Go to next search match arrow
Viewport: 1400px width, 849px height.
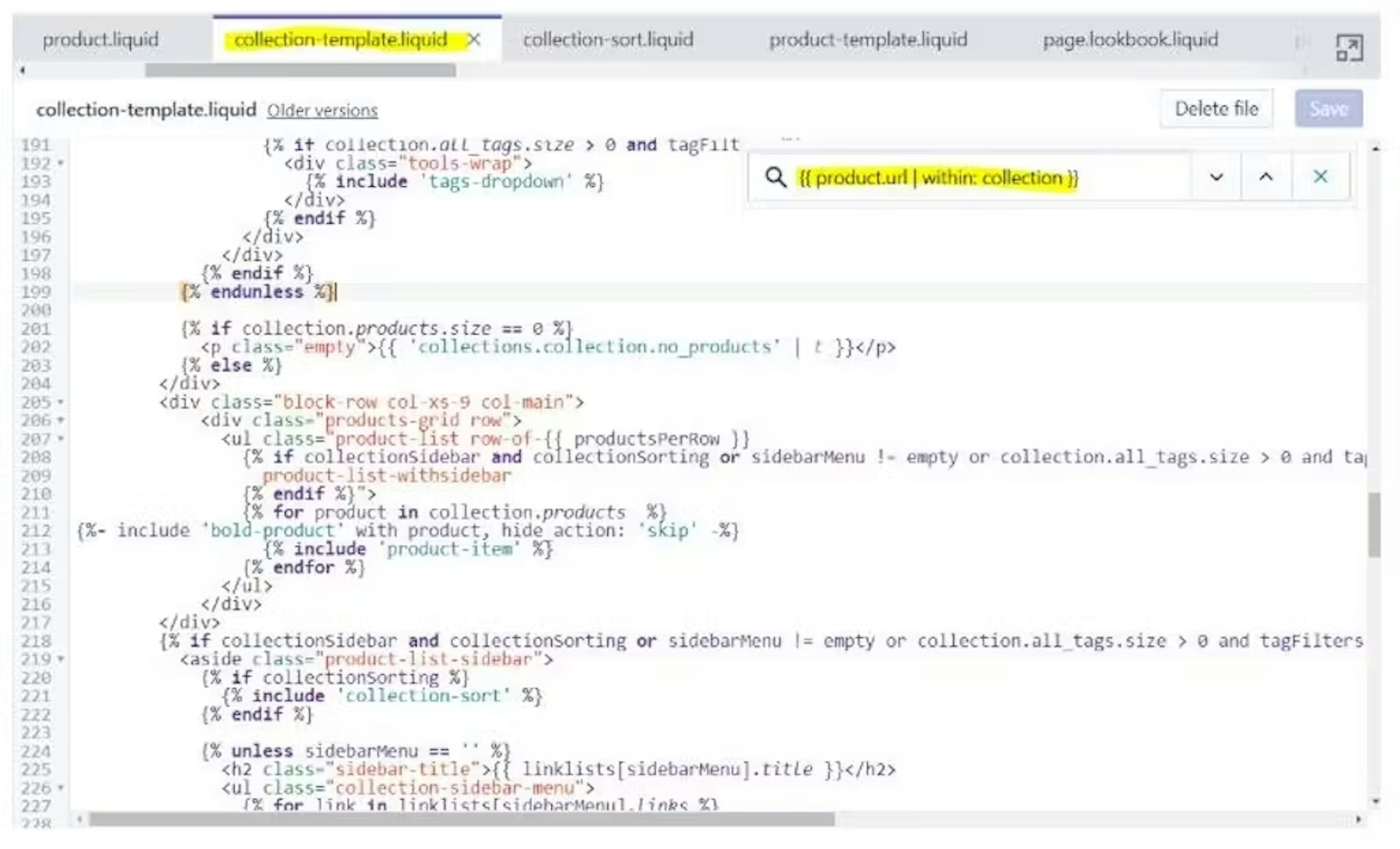[x=1215, y=178]
